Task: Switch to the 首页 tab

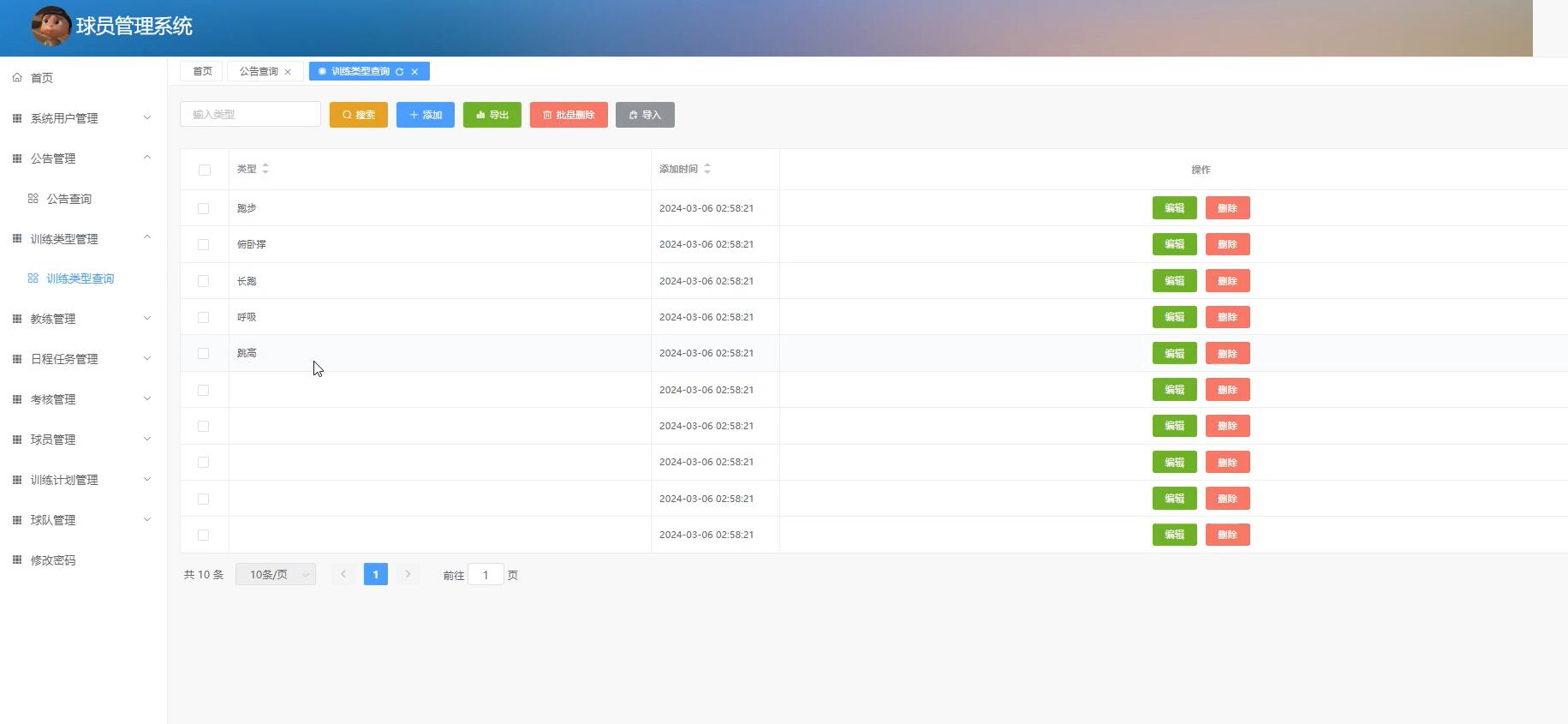Action: 202,71
